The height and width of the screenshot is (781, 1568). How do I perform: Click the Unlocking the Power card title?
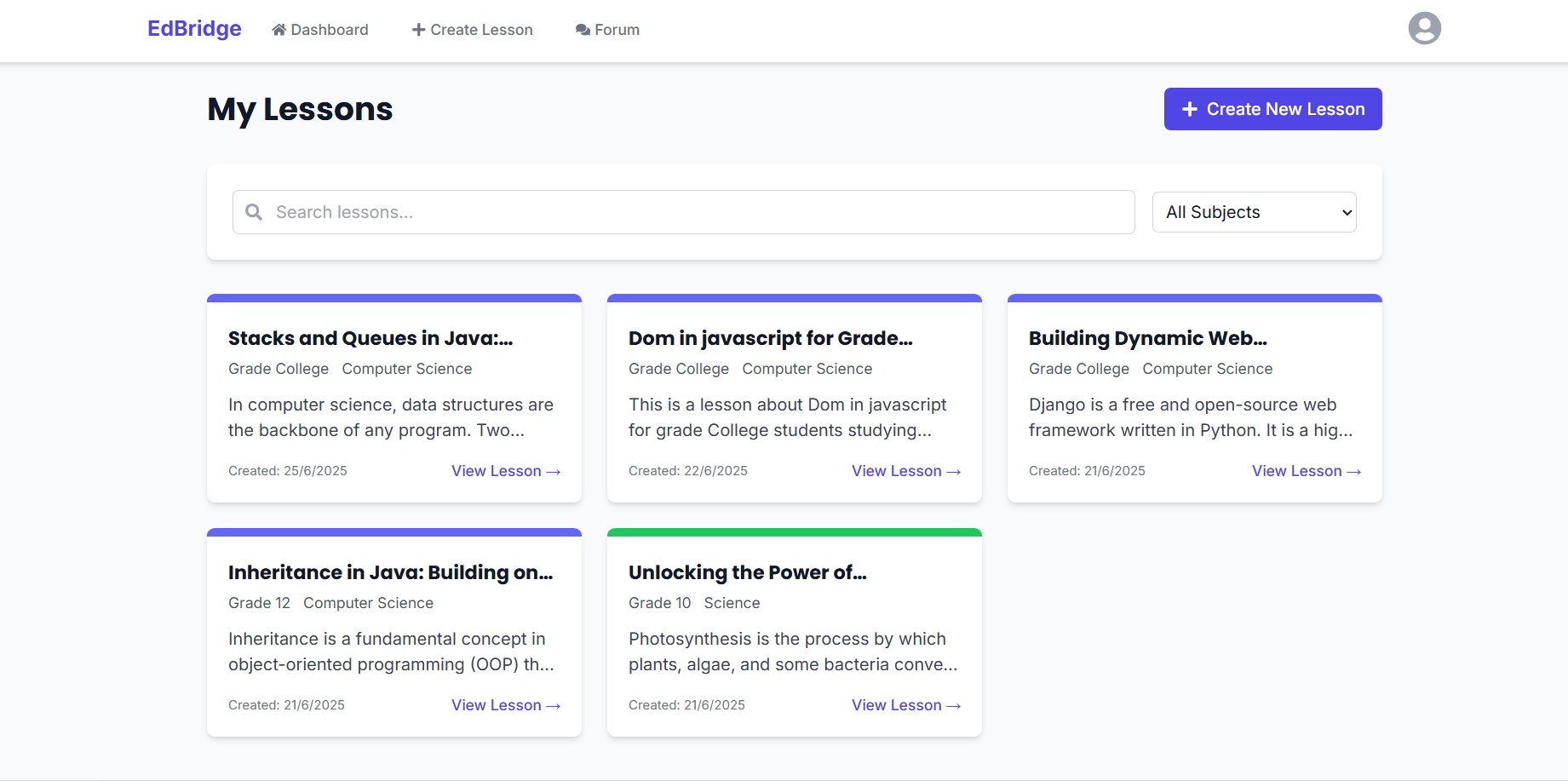coord(747,572)
